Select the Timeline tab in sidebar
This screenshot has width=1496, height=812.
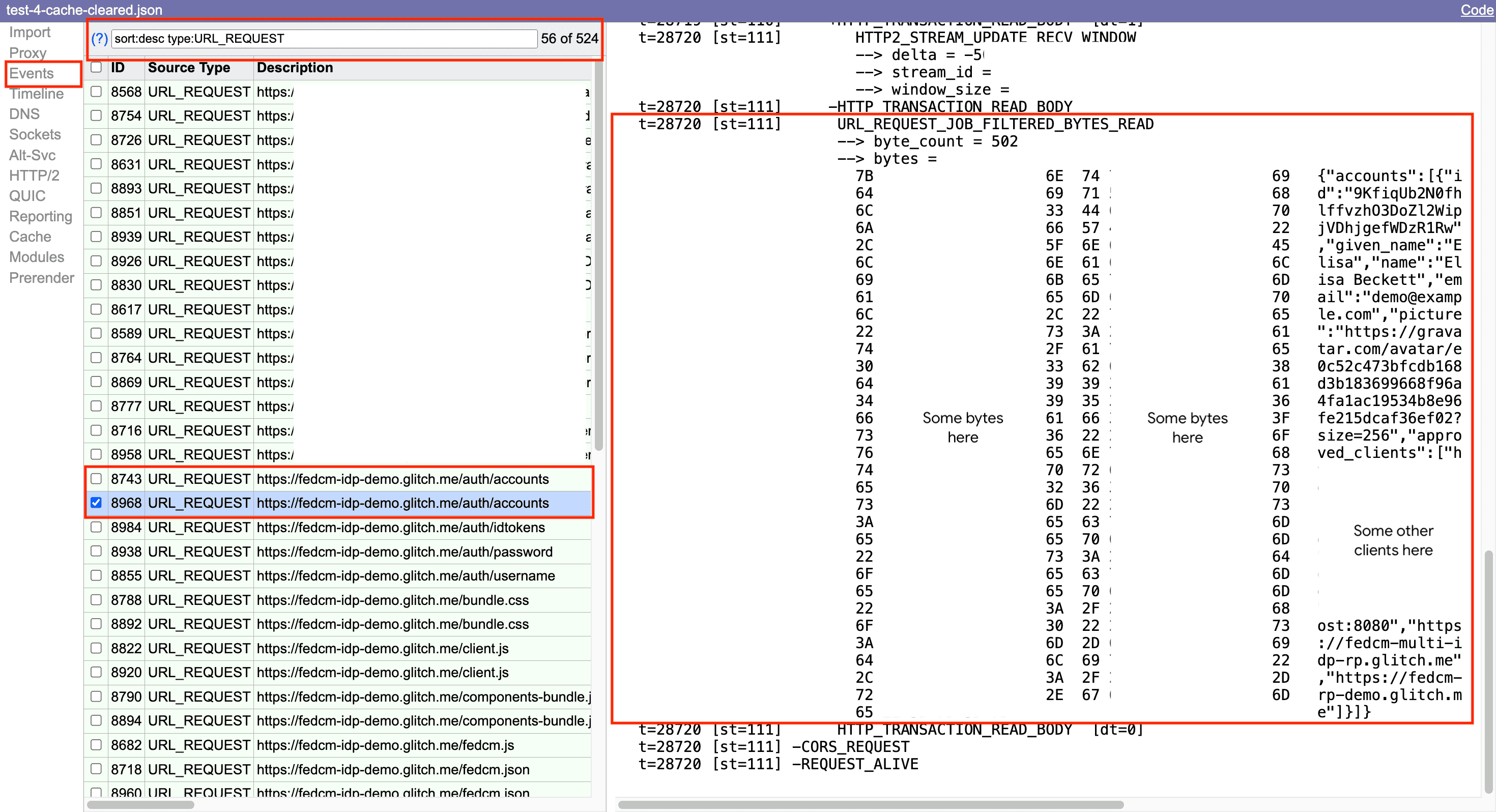click(x=36, y=95)
